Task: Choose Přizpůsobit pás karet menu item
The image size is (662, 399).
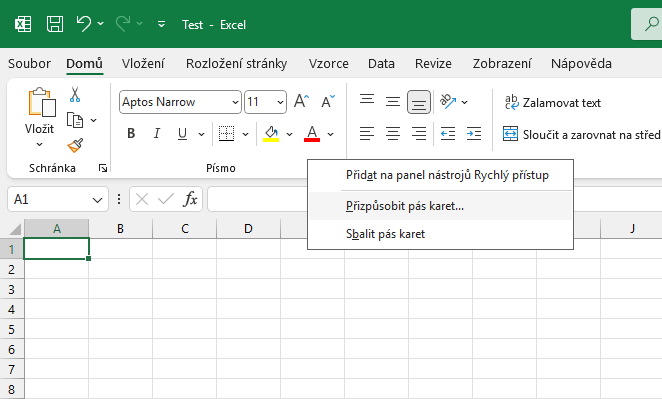Action: [x=440, y=206]
